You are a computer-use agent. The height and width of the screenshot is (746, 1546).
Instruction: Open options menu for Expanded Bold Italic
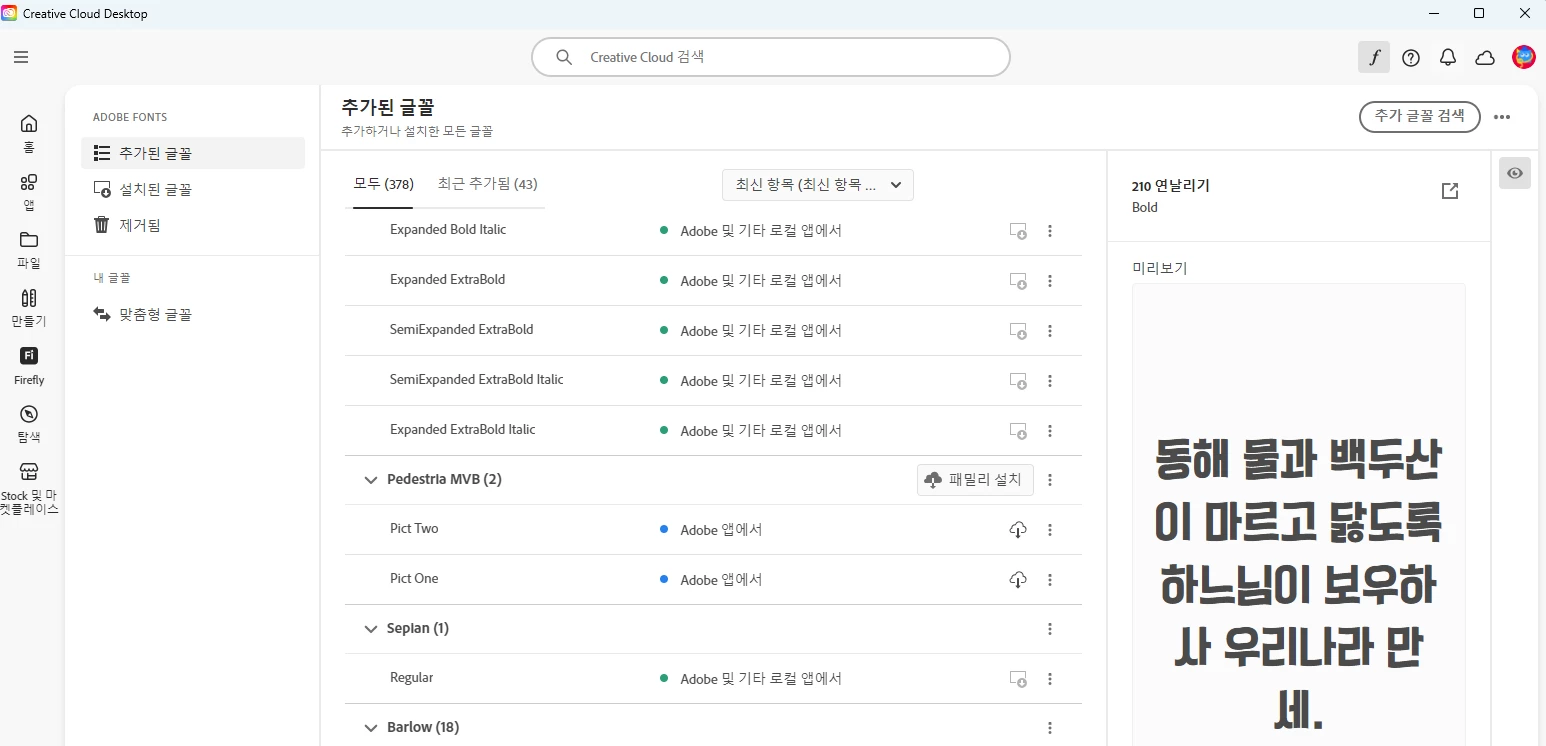pos(1050,231)
